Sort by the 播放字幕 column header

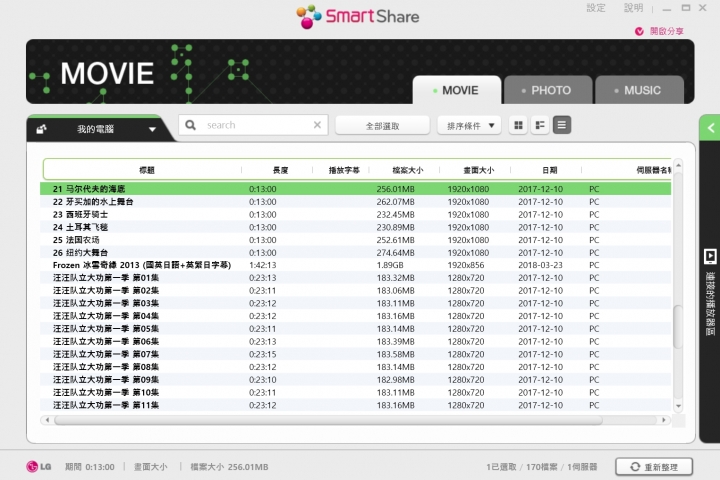coord(344,170)
